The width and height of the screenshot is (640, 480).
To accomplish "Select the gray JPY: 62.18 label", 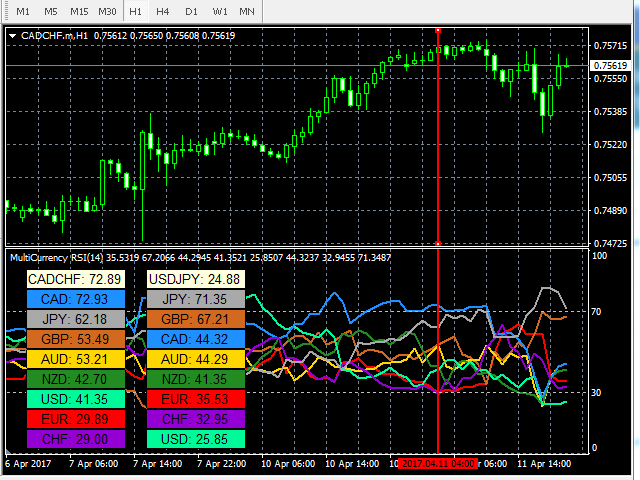I will click(x=75, y=319).
